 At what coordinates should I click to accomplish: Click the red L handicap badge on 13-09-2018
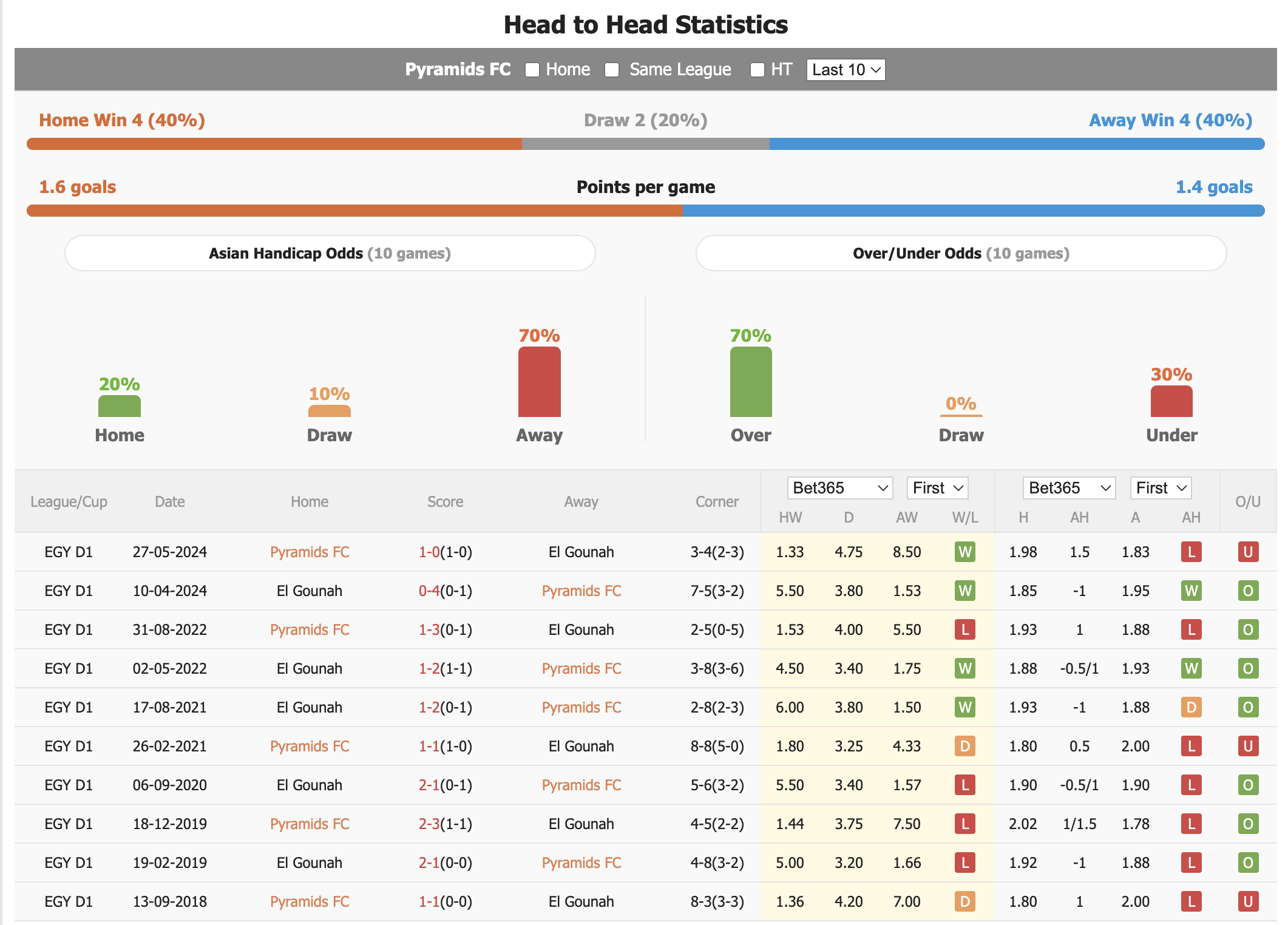pyautogui.click(x=1191, y=901)
